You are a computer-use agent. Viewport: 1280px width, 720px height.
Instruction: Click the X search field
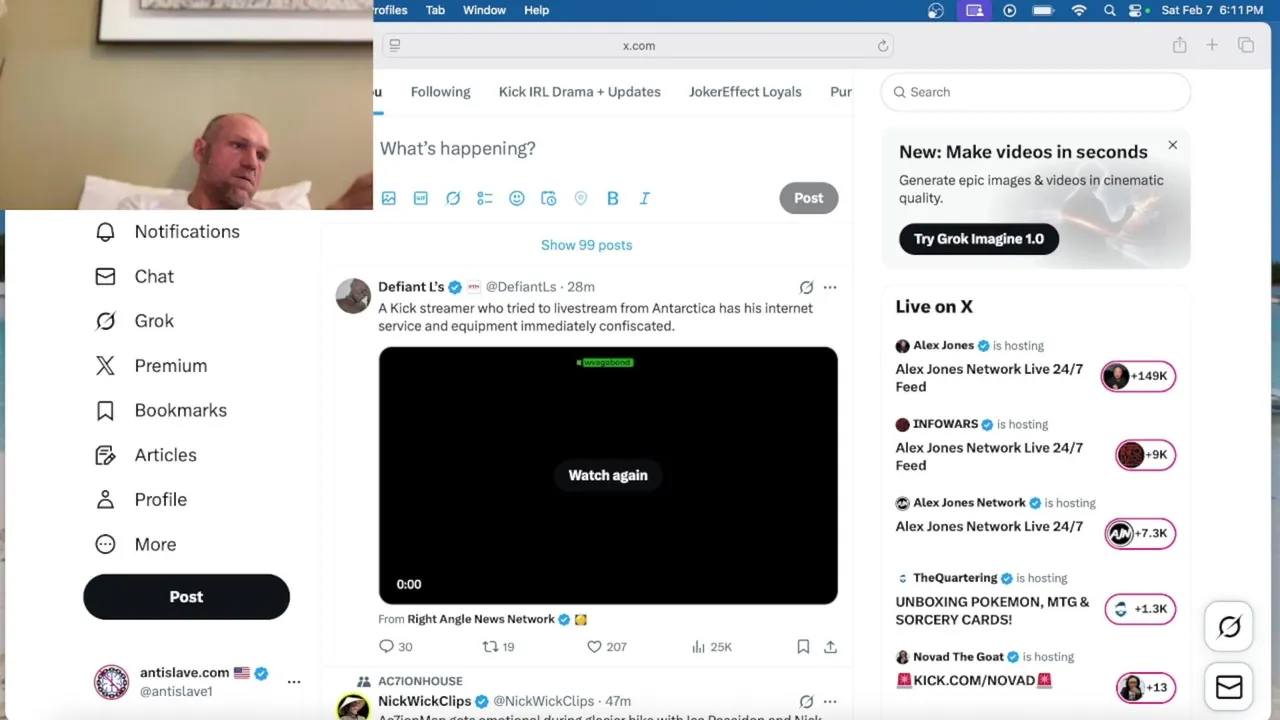tap(1036, 92)
